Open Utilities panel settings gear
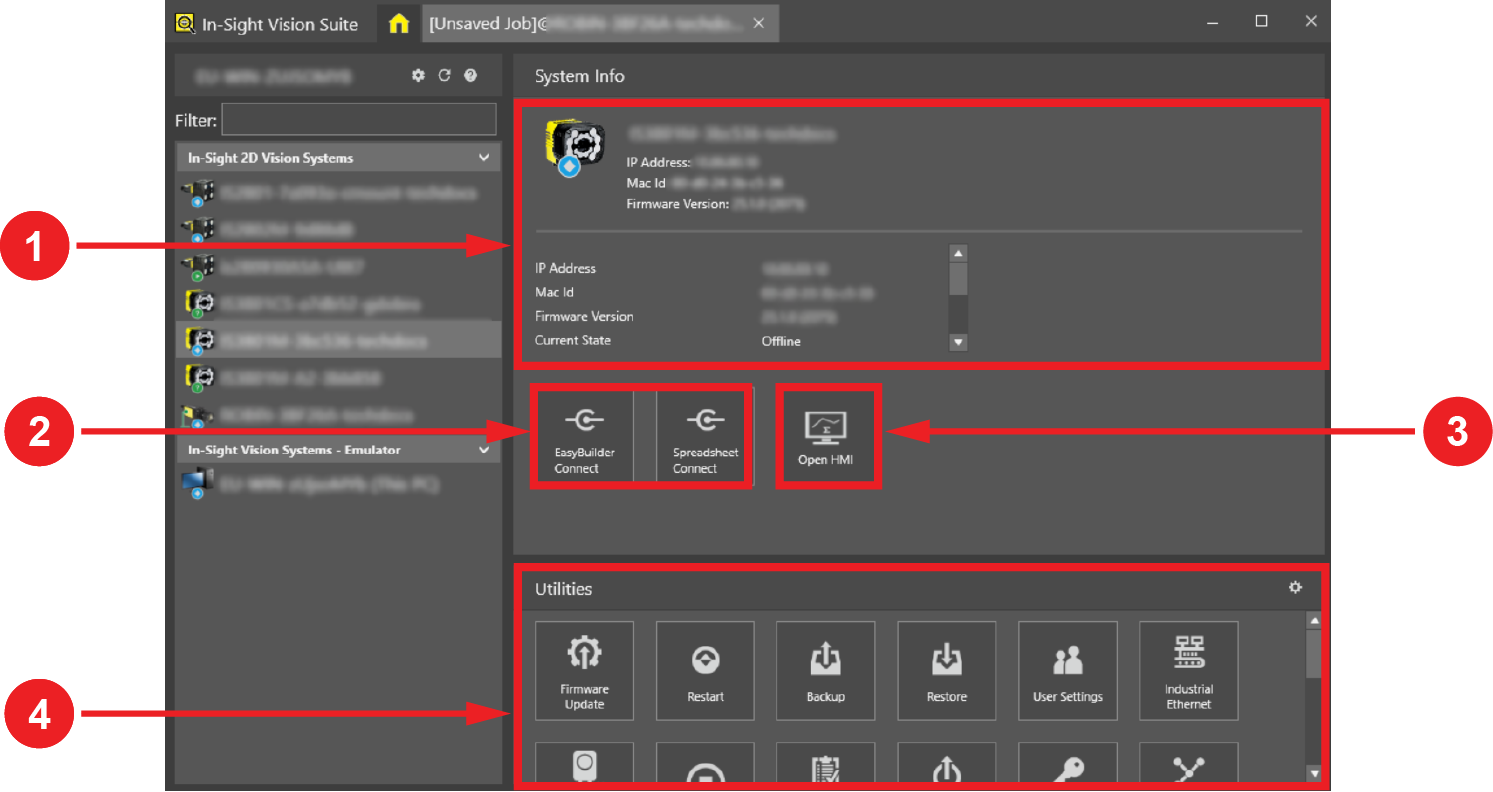The height and width of the screenshot is (792, 1493). tap(1295, 588)
